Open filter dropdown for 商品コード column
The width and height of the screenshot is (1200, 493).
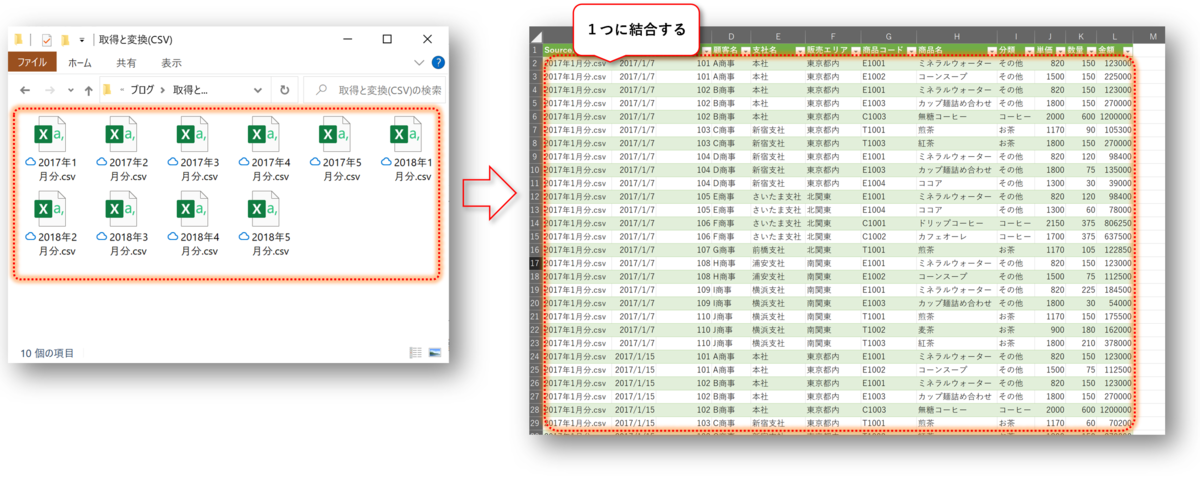(911, 49)
